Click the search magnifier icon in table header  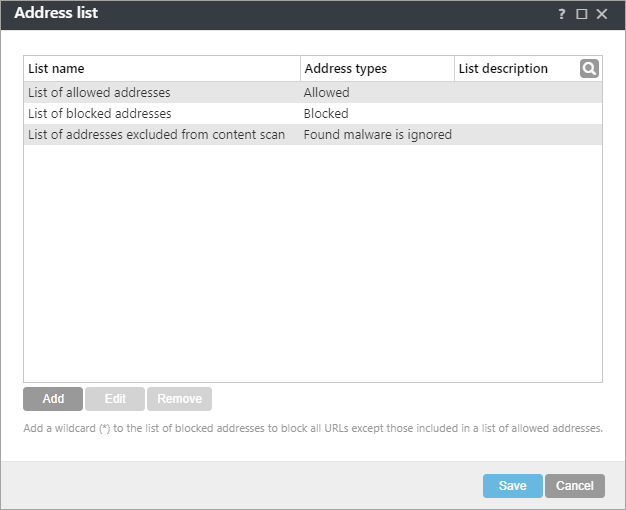coord(590,68)
